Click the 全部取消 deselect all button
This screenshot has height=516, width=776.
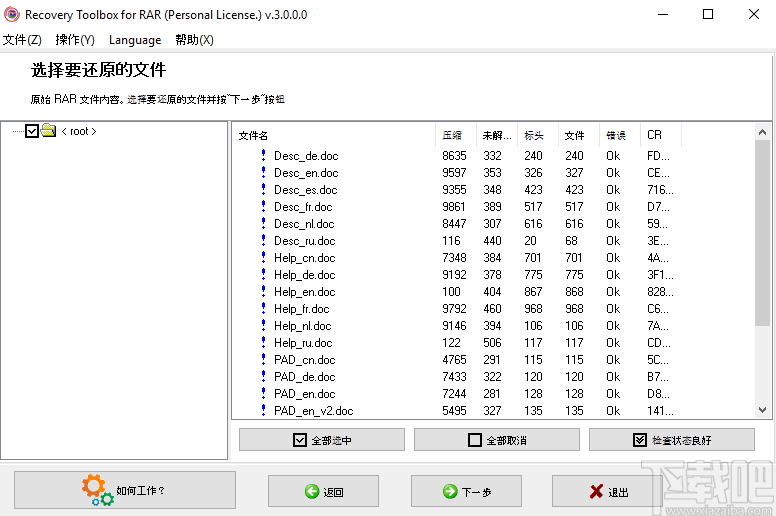(497, 439)
